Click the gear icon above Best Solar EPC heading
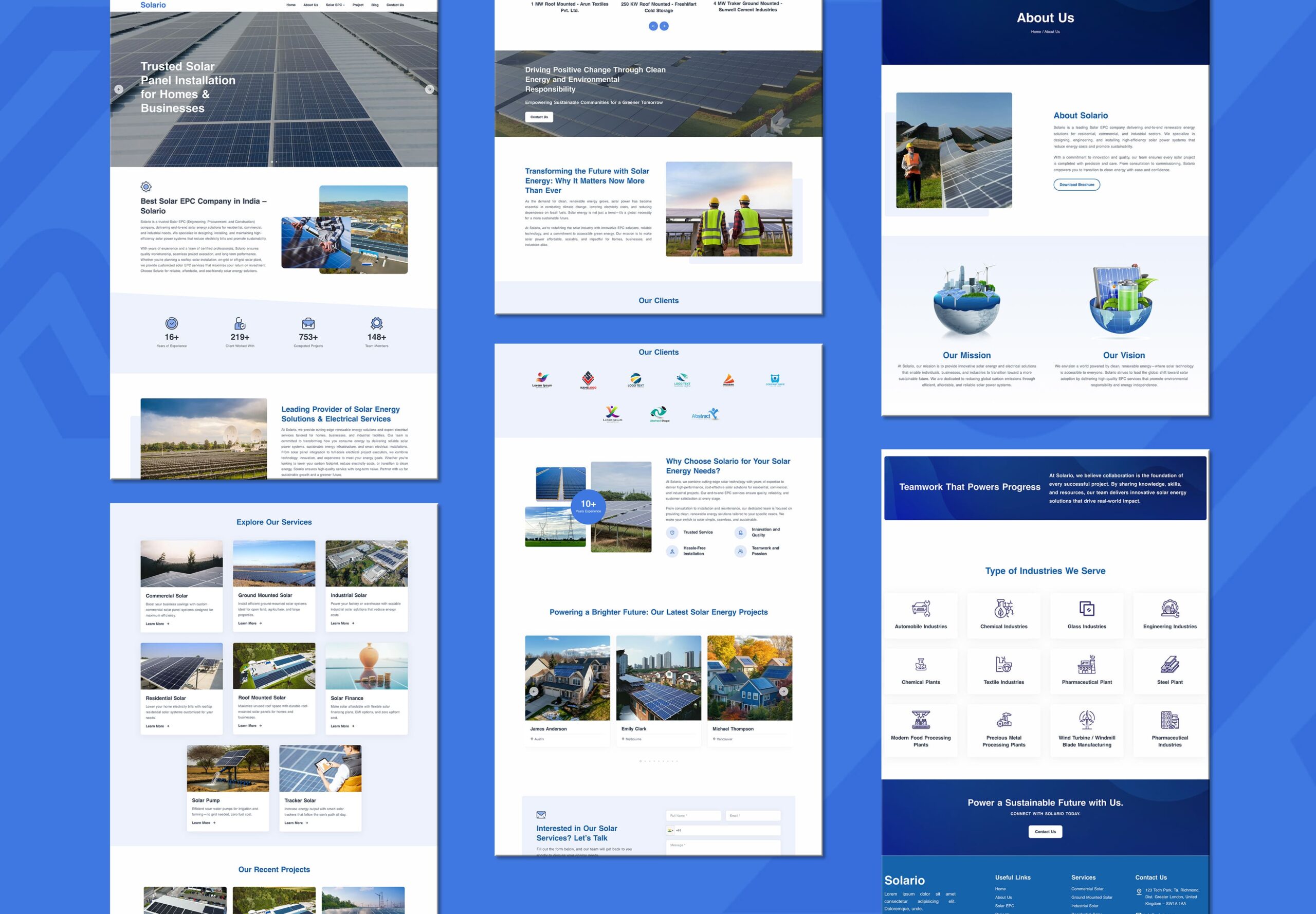Screen dimensions: 1316x914 coord(146,187)
